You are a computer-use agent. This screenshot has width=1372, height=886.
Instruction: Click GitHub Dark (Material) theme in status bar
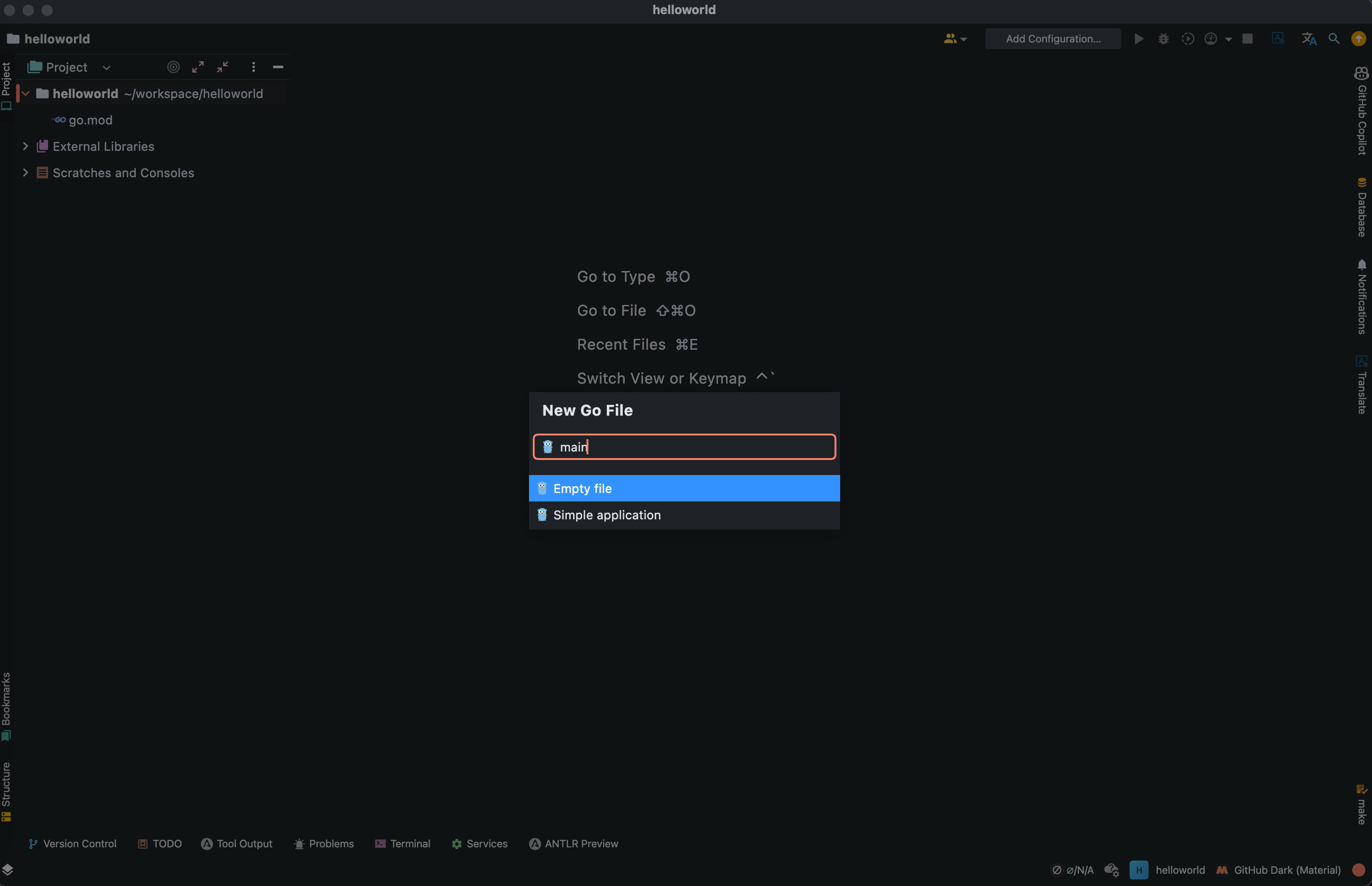[x=1287, y=870]
